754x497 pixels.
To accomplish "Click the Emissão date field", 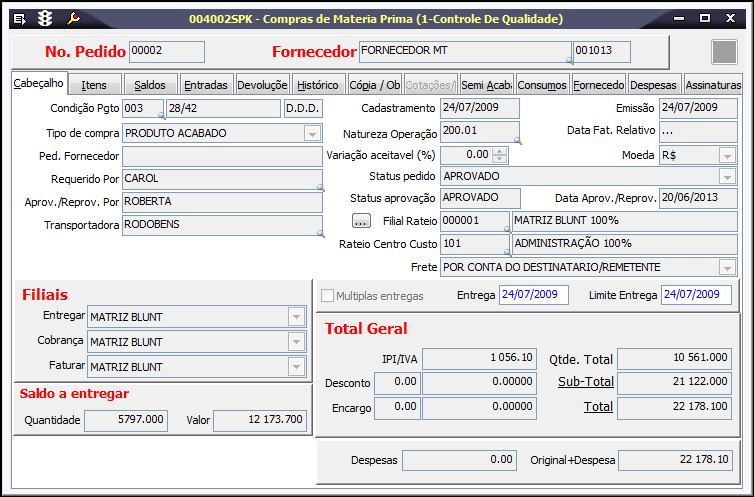I will (x=698, y=108).
